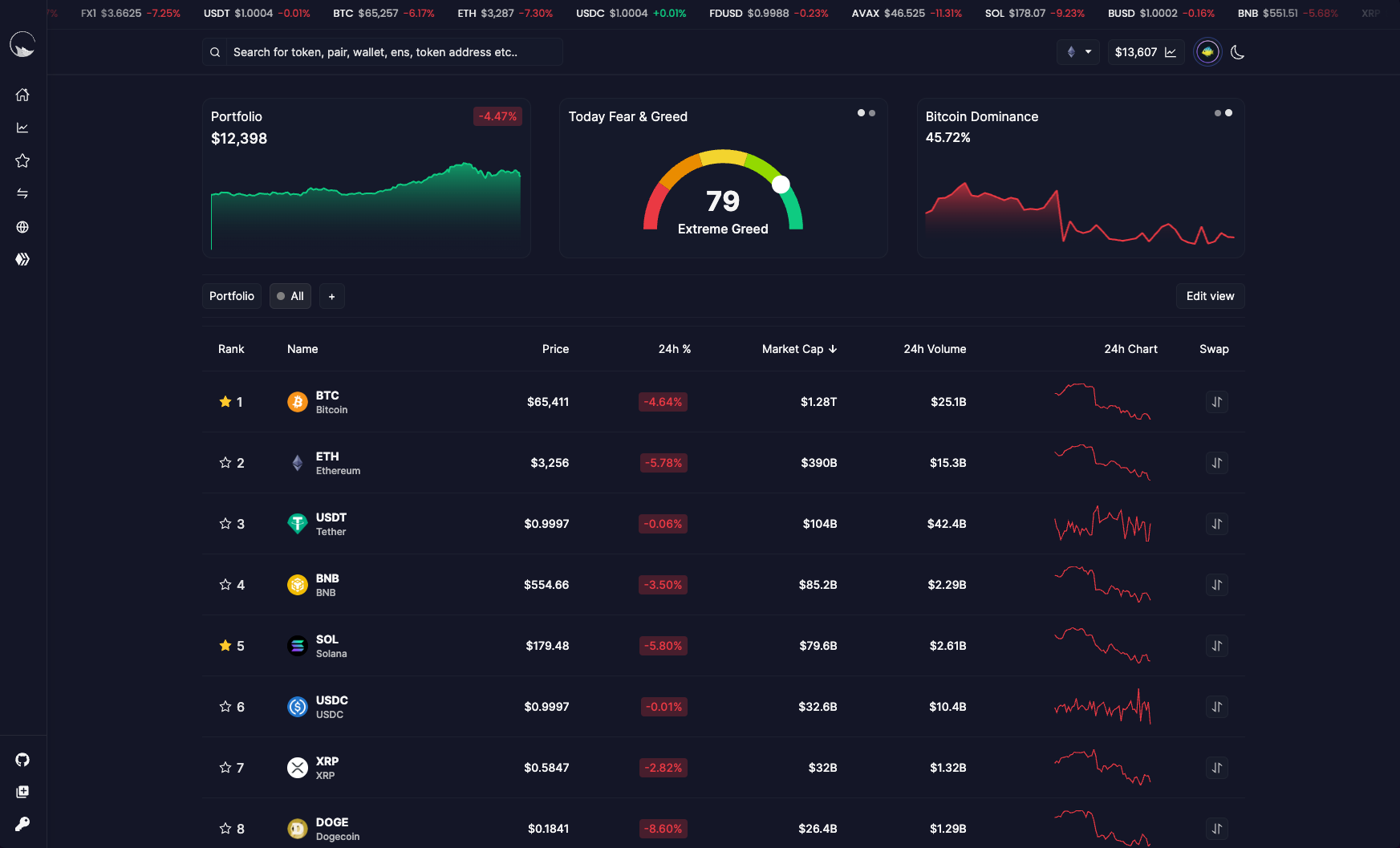Click the Ethereum coin logo
Viewport: 1400px width, 848px height.
tap(298, 463)
